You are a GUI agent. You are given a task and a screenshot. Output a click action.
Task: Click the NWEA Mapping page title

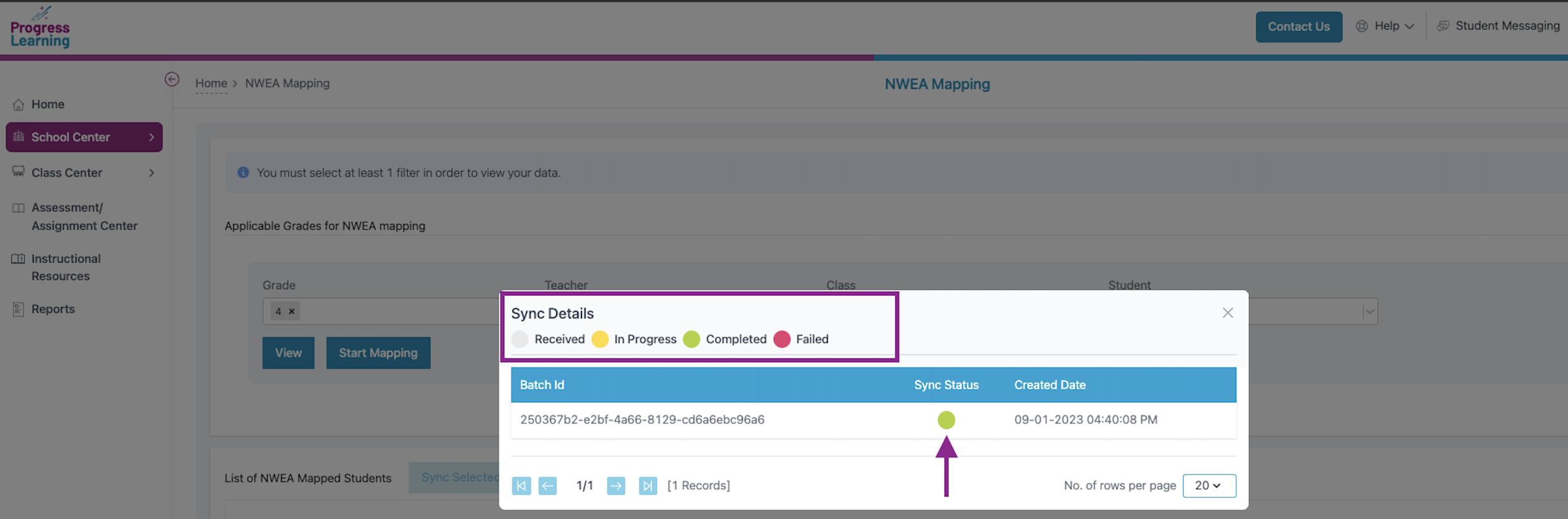pyautogui.click(x=937, y=84)
